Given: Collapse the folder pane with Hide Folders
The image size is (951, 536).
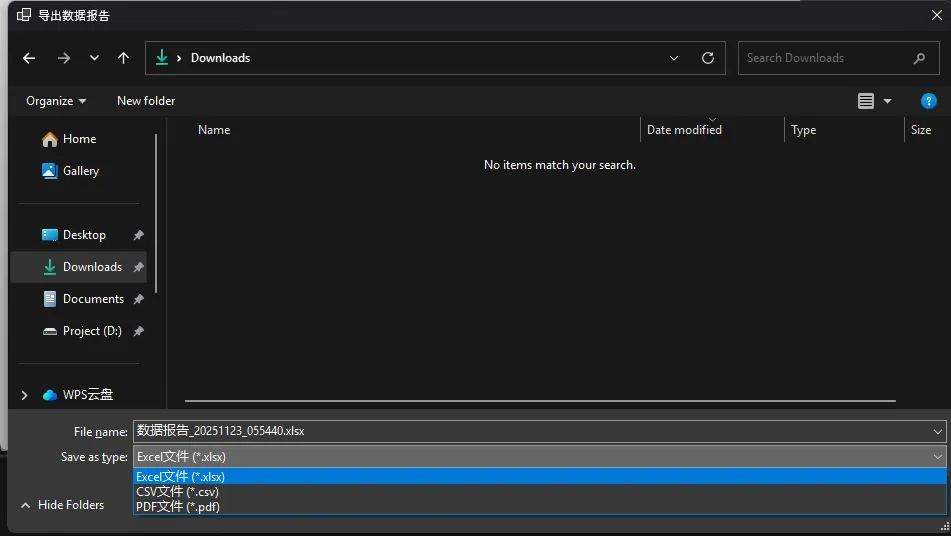Looking at the screenshot, I should tap(62, 505).
